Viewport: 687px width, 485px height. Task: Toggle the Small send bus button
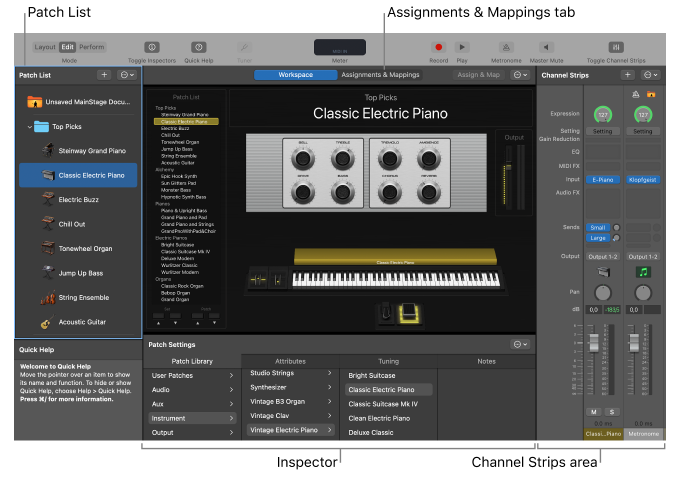point(598,227)
